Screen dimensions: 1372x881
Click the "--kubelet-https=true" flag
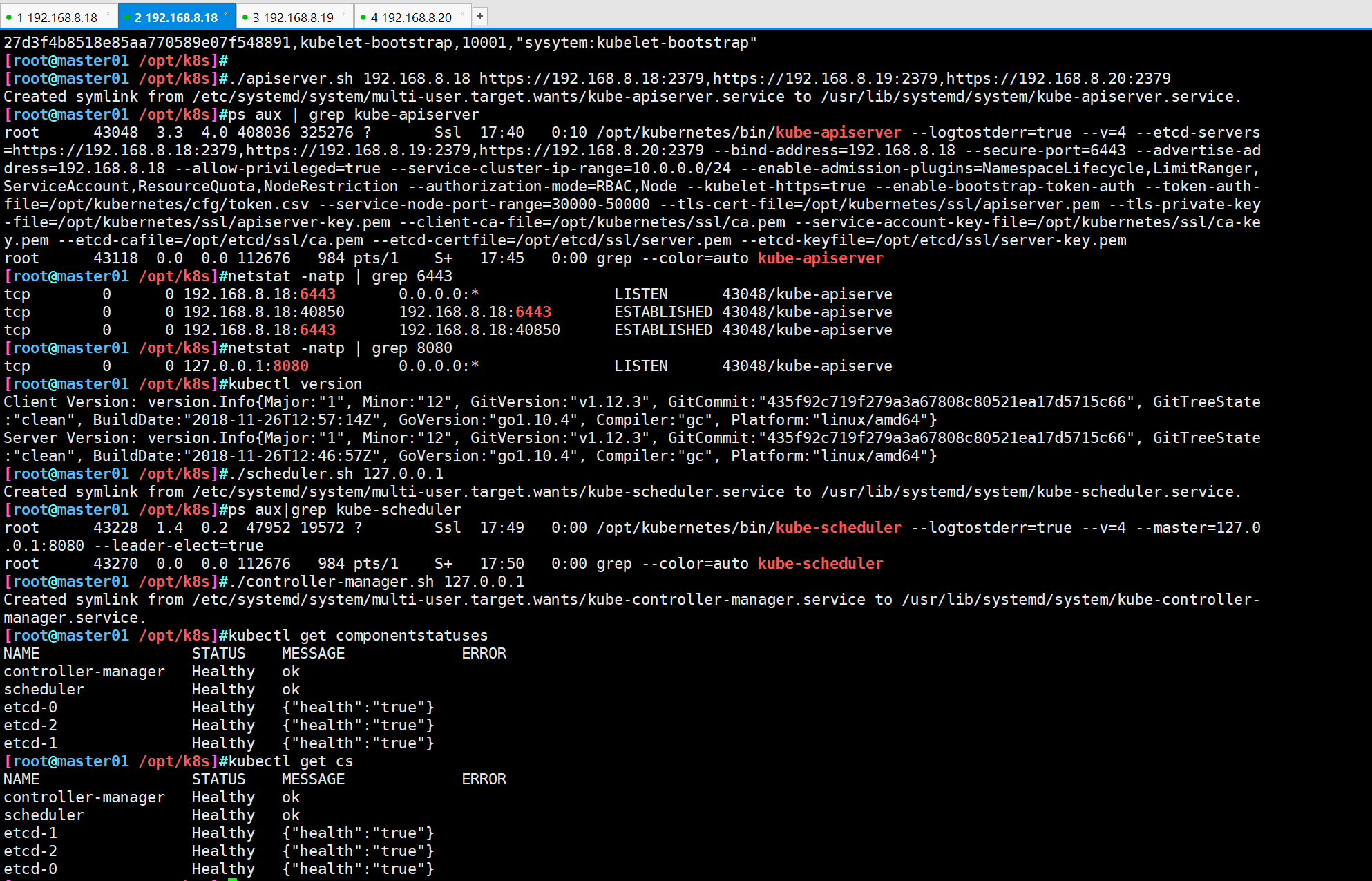(x=776, y=187)
